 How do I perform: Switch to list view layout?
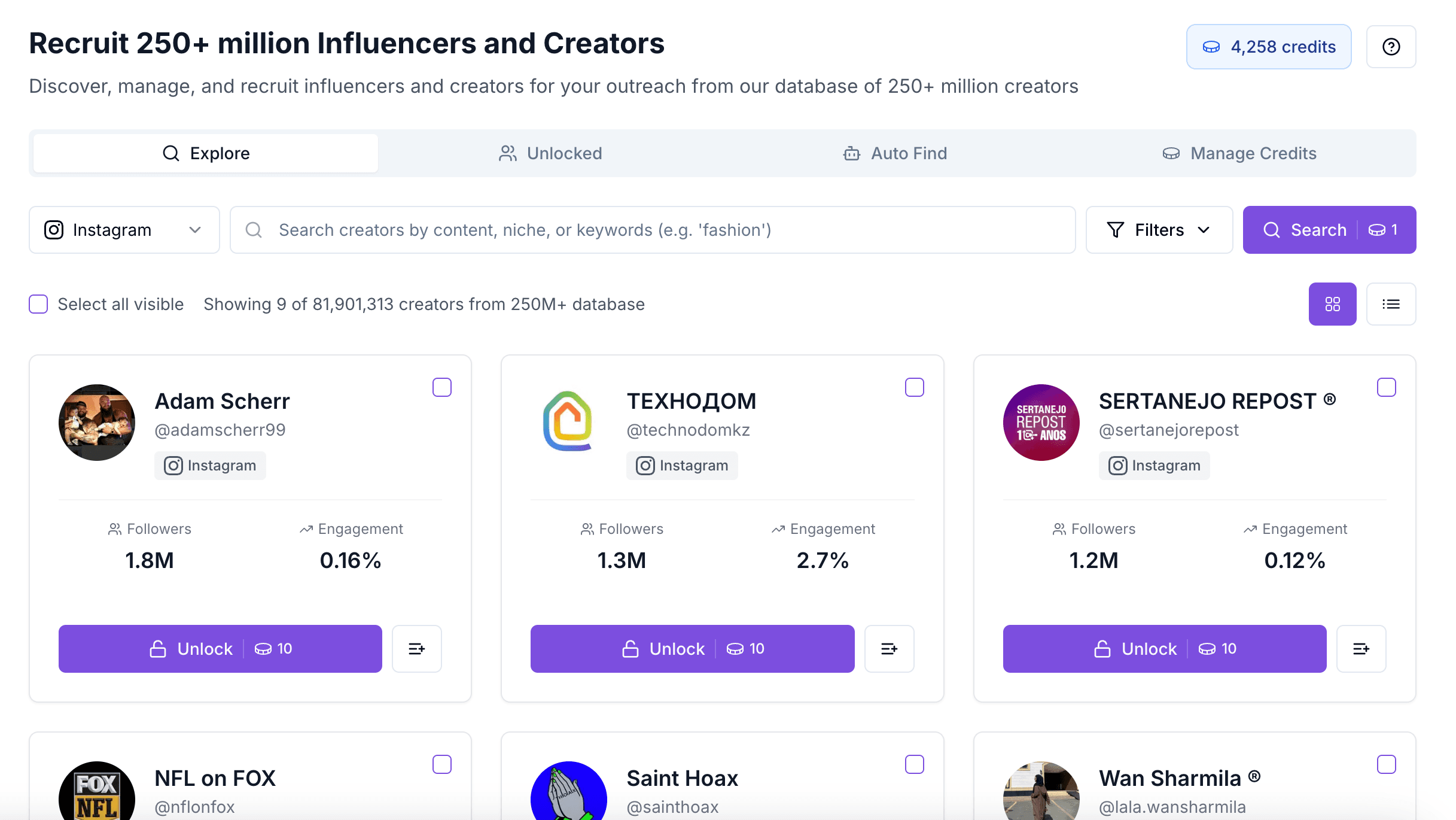(1391, 304)
